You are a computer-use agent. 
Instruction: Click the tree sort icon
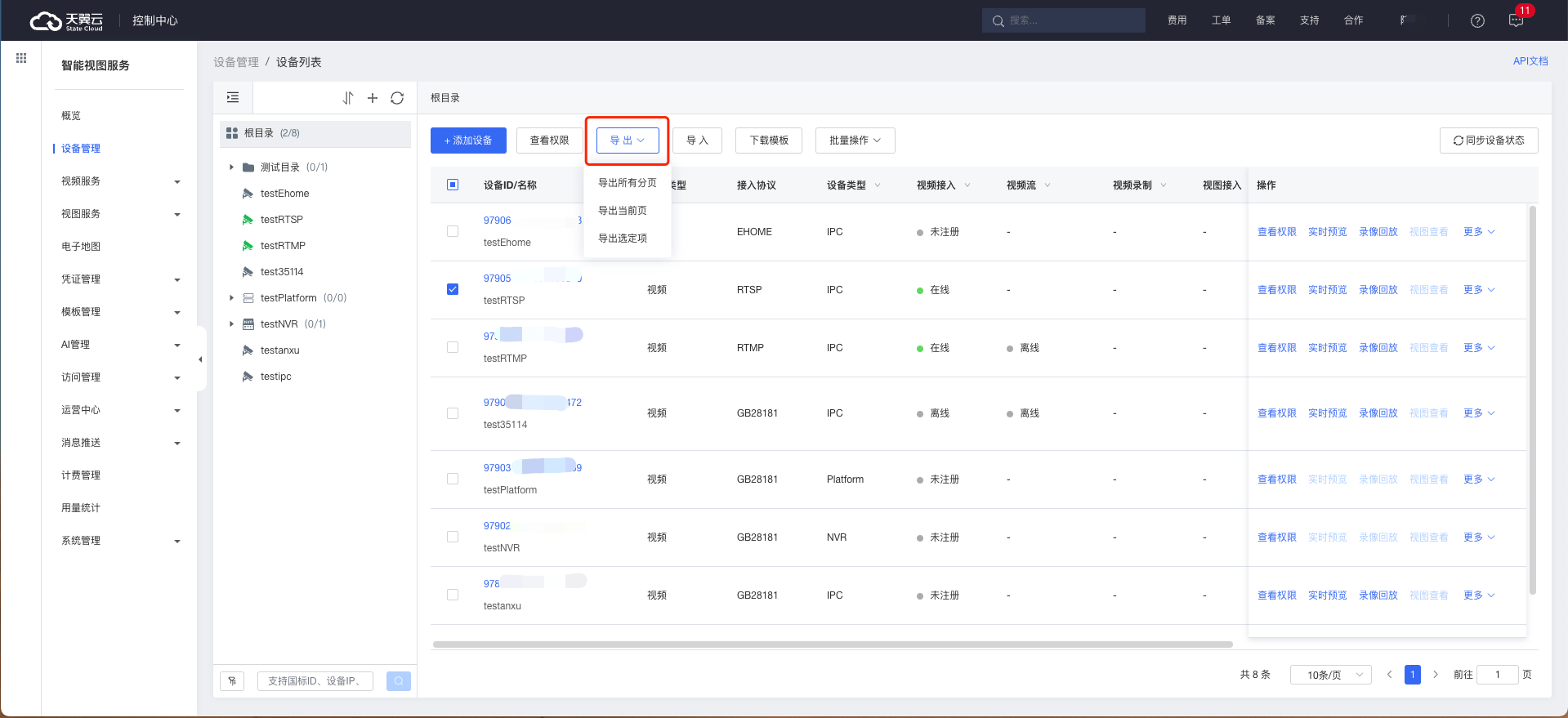pyautogui.click(x=348, y=98)
